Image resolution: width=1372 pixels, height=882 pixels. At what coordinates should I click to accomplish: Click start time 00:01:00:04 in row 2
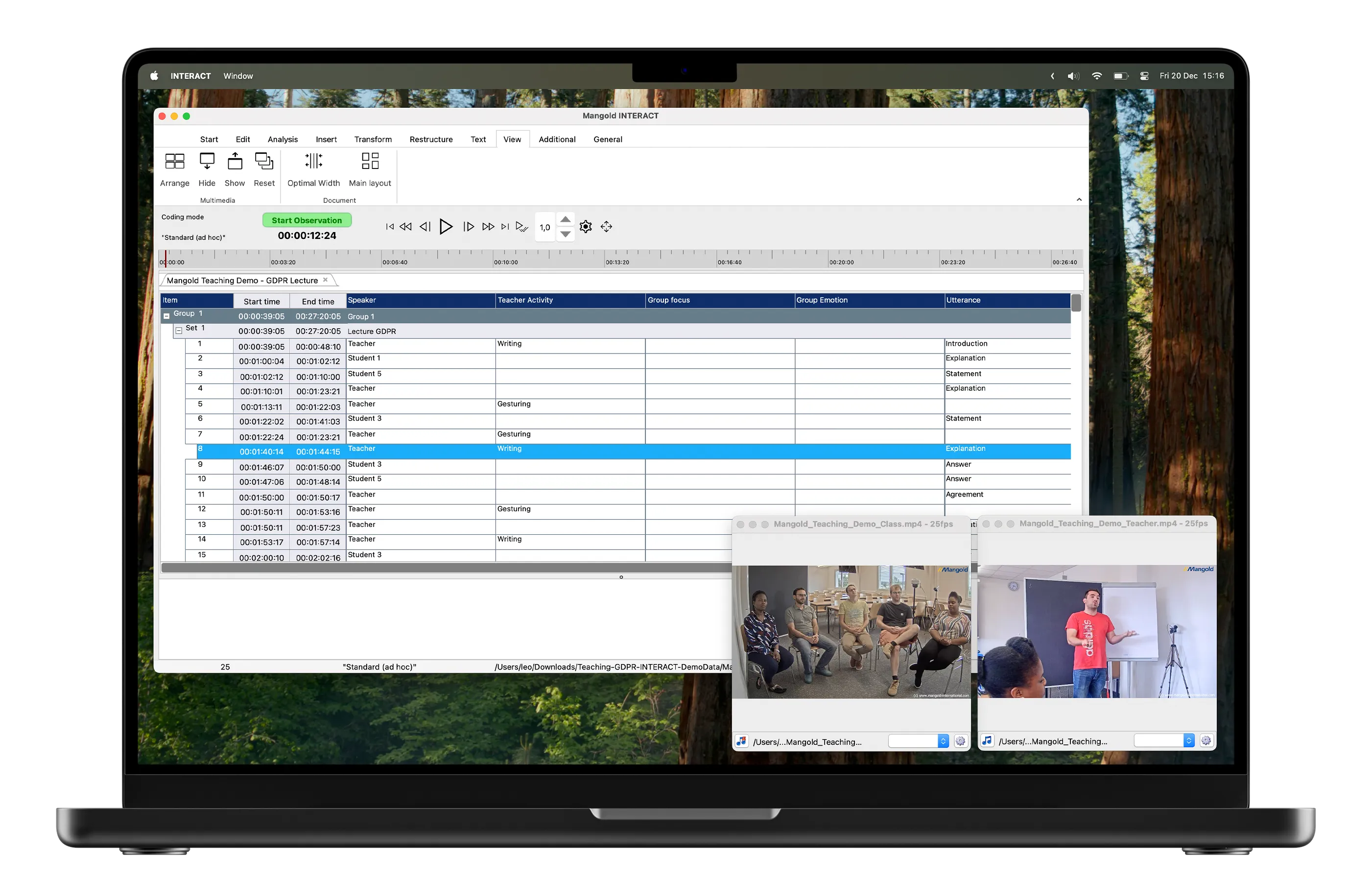[261, 361]
